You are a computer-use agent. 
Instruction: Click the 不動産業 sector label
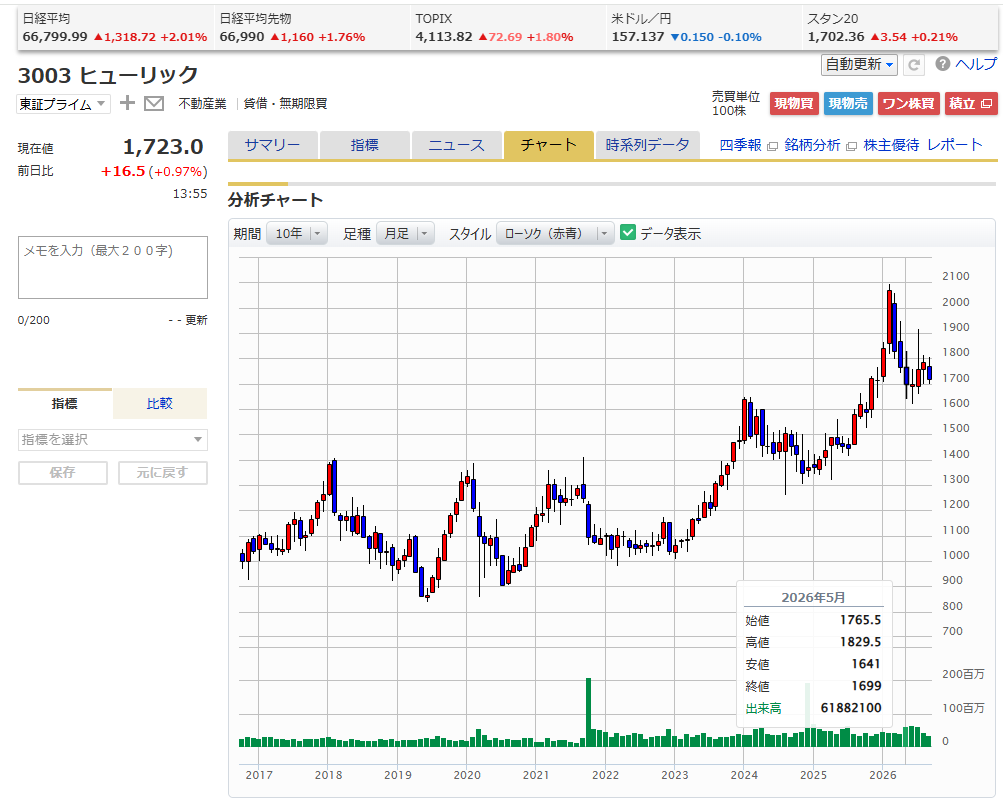(x=202, y=104)
